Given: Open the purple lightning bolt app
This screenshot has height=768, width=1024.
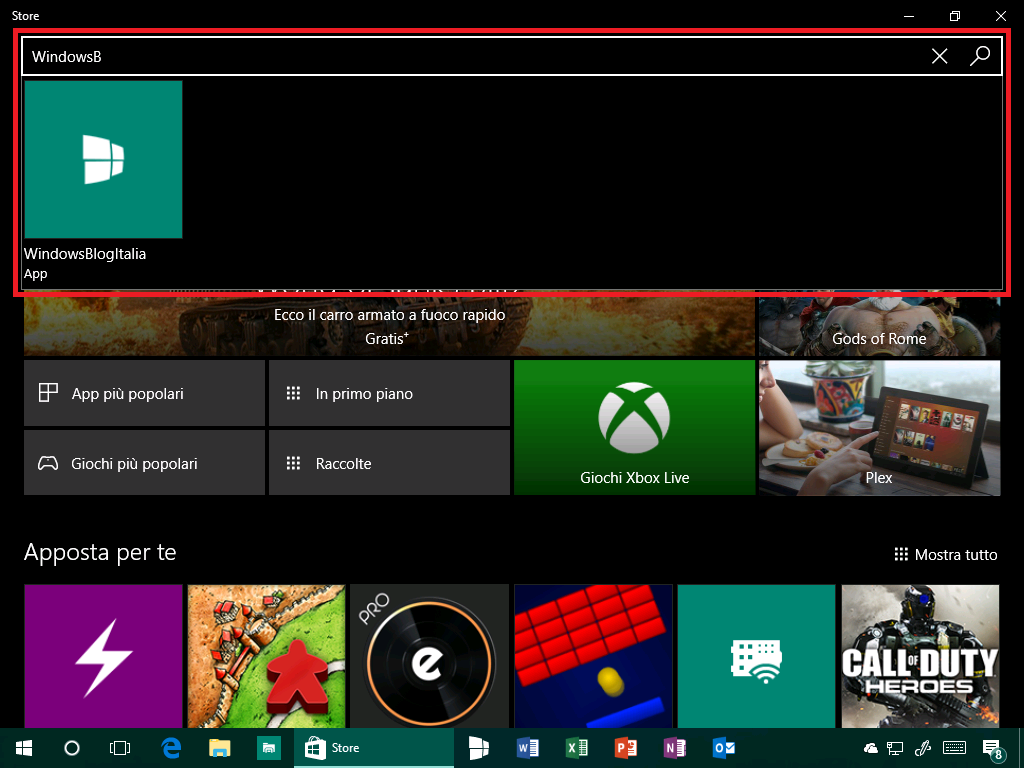Looking at the screenshot, I should point(103,656).
